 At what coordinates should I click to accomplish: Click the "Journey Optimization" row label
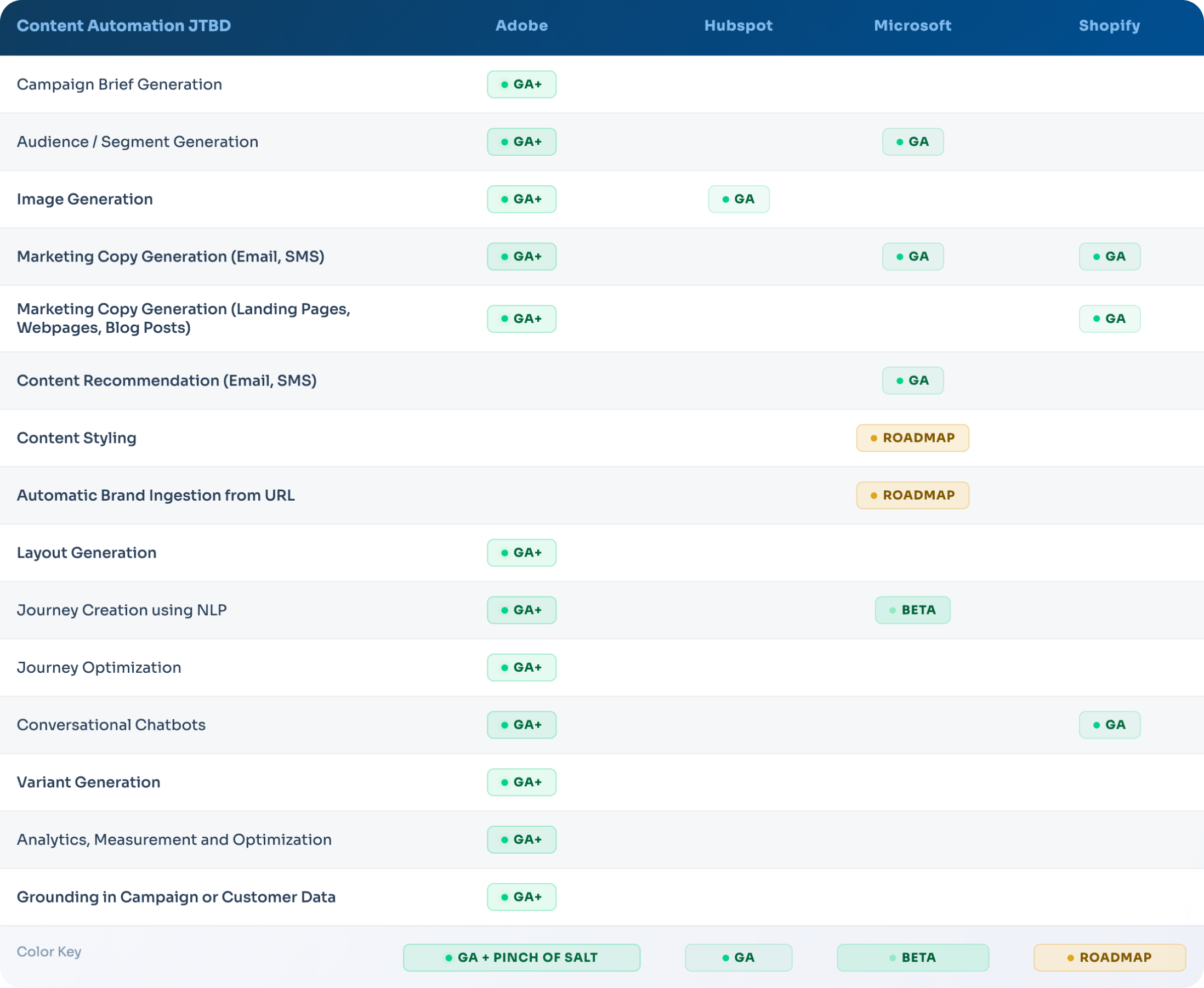[99, 668]
